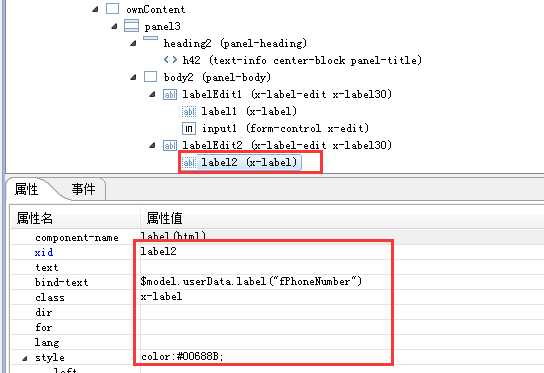Click the text property name
Image resolution: width=544 pixels, height=373 pixels.
[x=46, y=268]
